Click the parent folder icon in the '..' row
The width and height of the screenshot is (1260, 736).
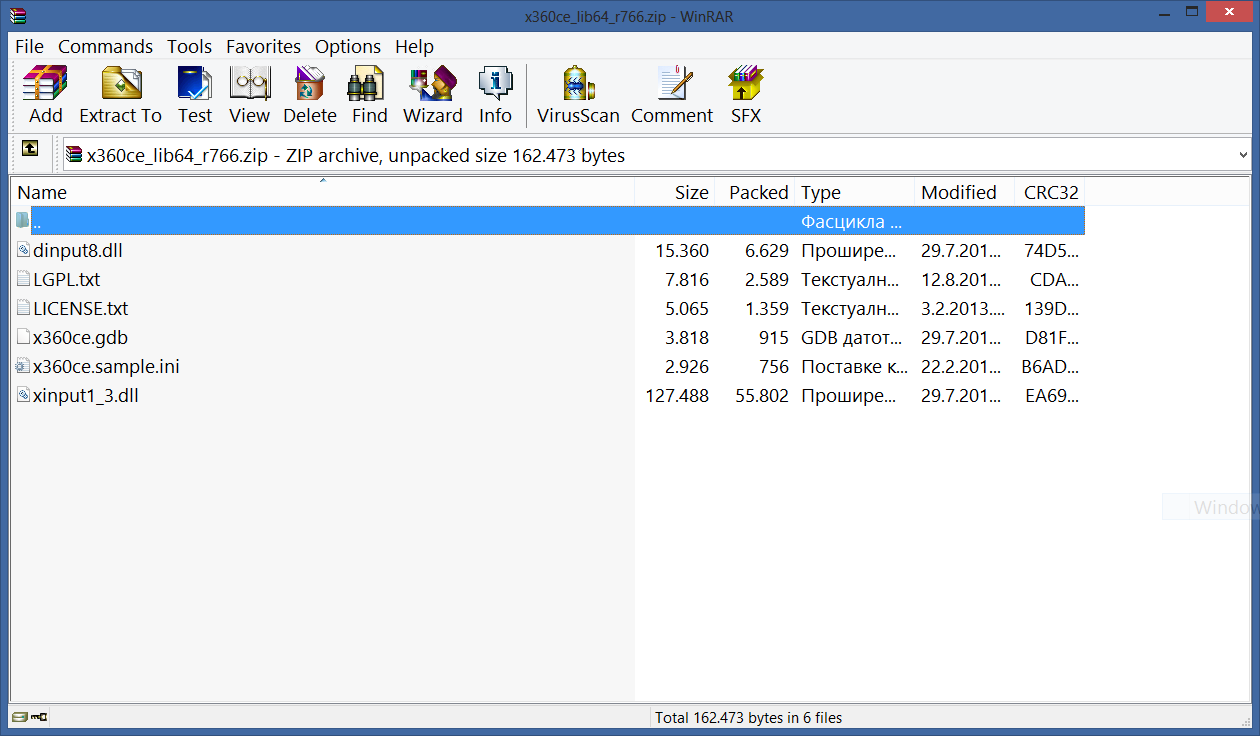pos(23,221)
